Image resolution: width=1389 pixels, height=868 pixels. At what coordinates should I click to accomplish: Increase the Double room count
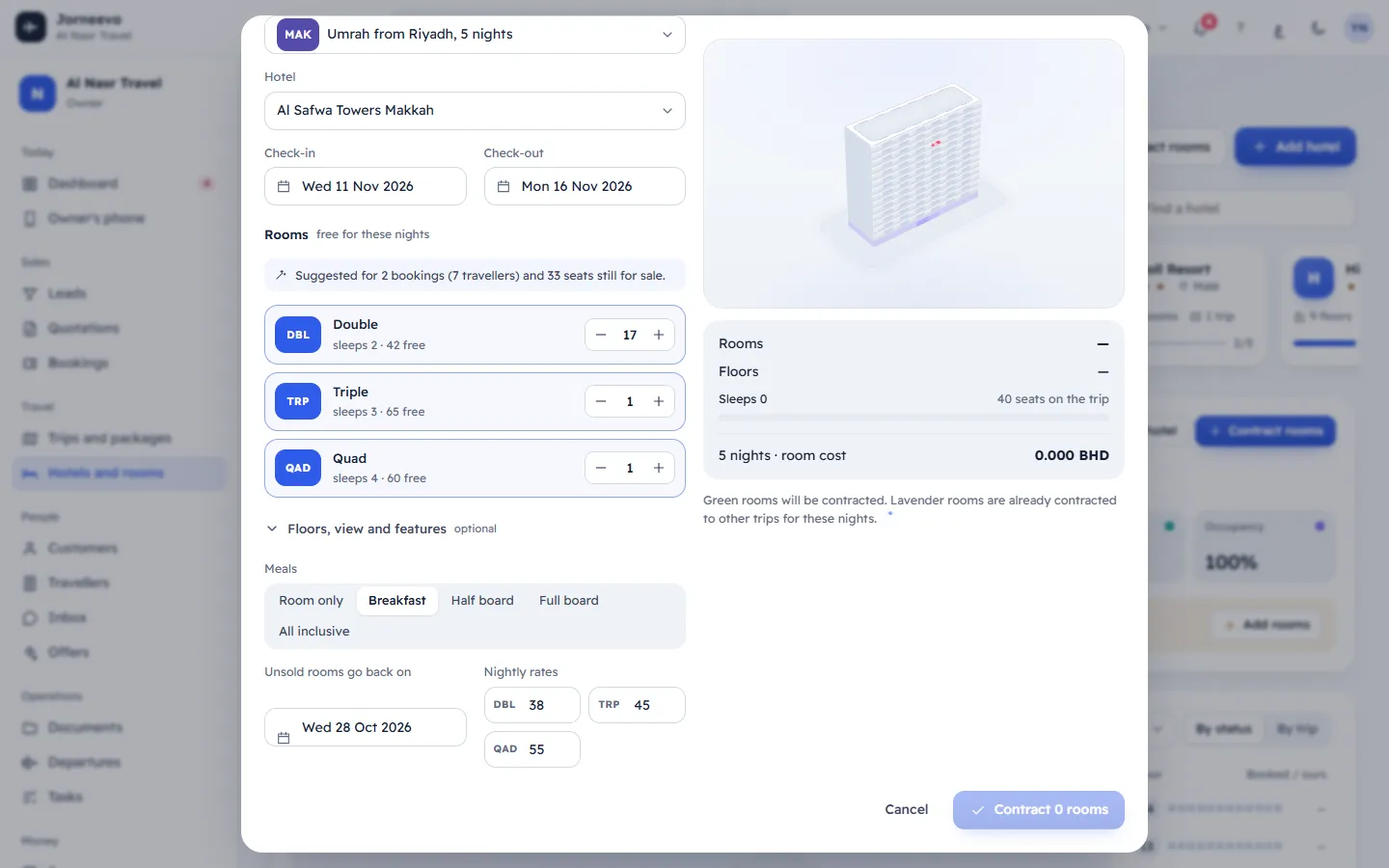659,335
